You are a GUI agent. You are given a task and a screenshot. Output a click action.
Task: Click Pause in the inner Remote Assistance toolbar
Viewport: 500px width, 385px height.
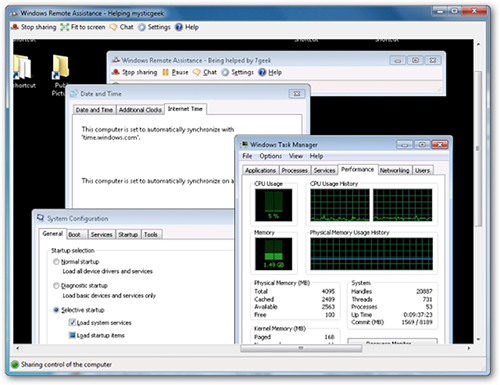click(175, 72)
